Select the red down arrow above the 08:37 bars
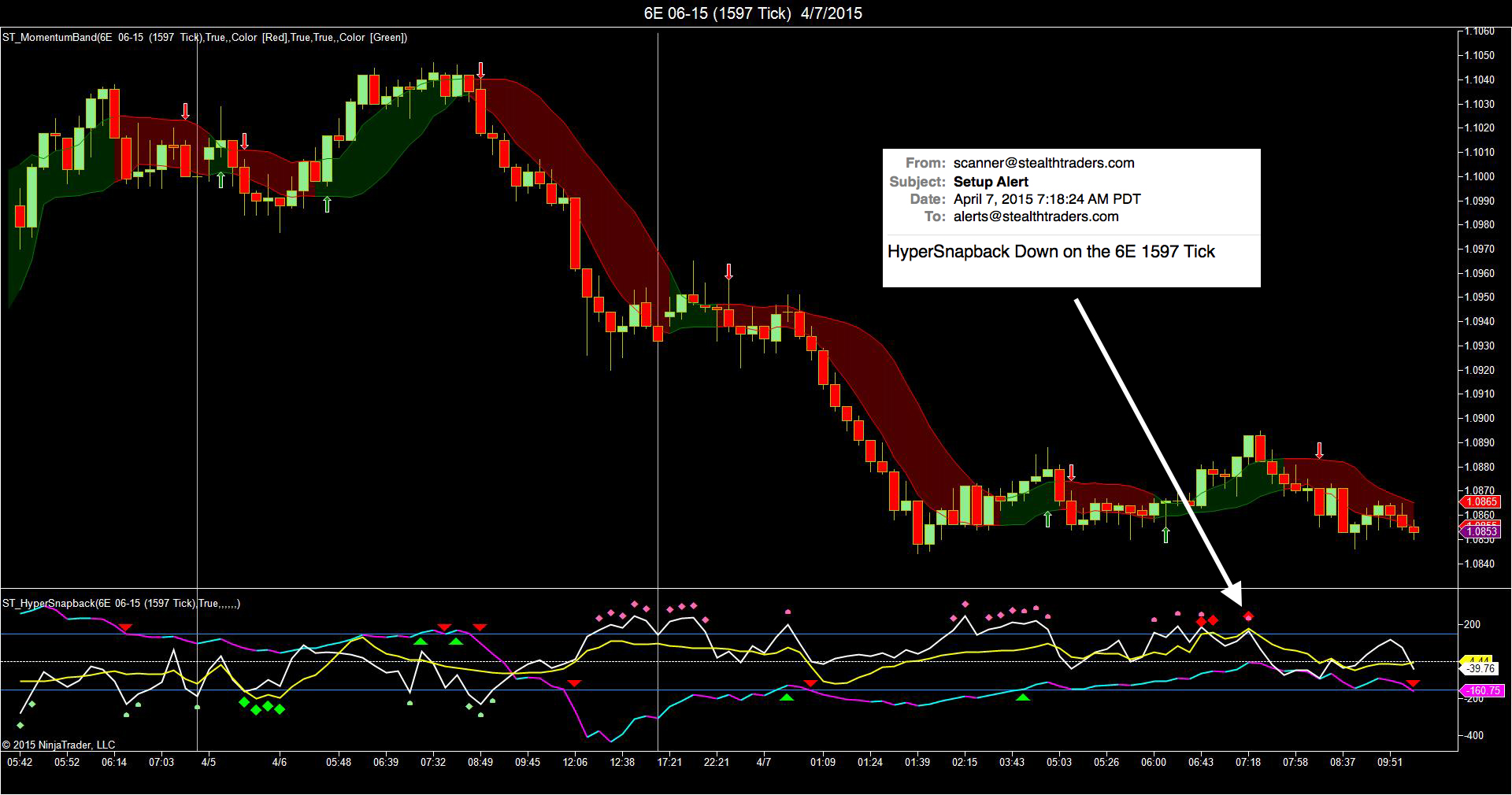The image size is (1512, 795). tap(1320, 451)
